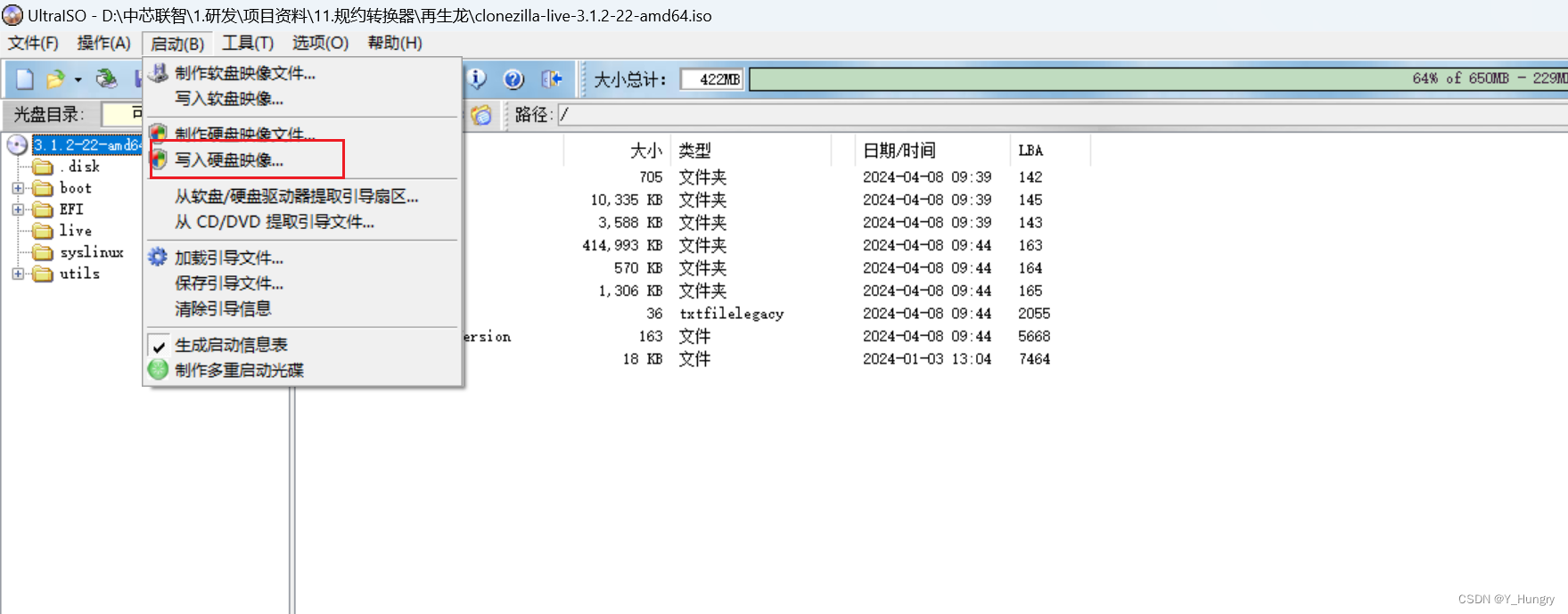The image size is (1568, 614).
Task: Click the folder icon left of 路径
Action: (x=481, y=115)
